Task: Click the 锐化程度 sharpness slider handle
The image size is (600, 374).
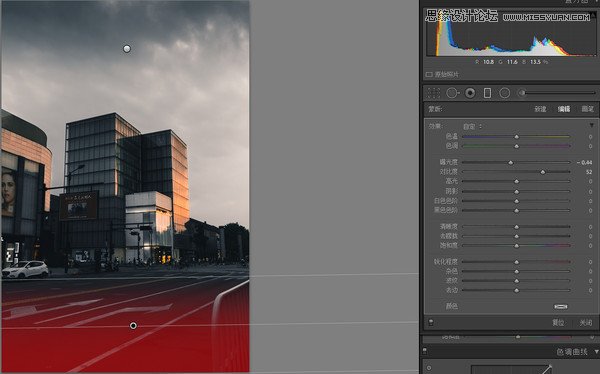Action: coord(517,262)
